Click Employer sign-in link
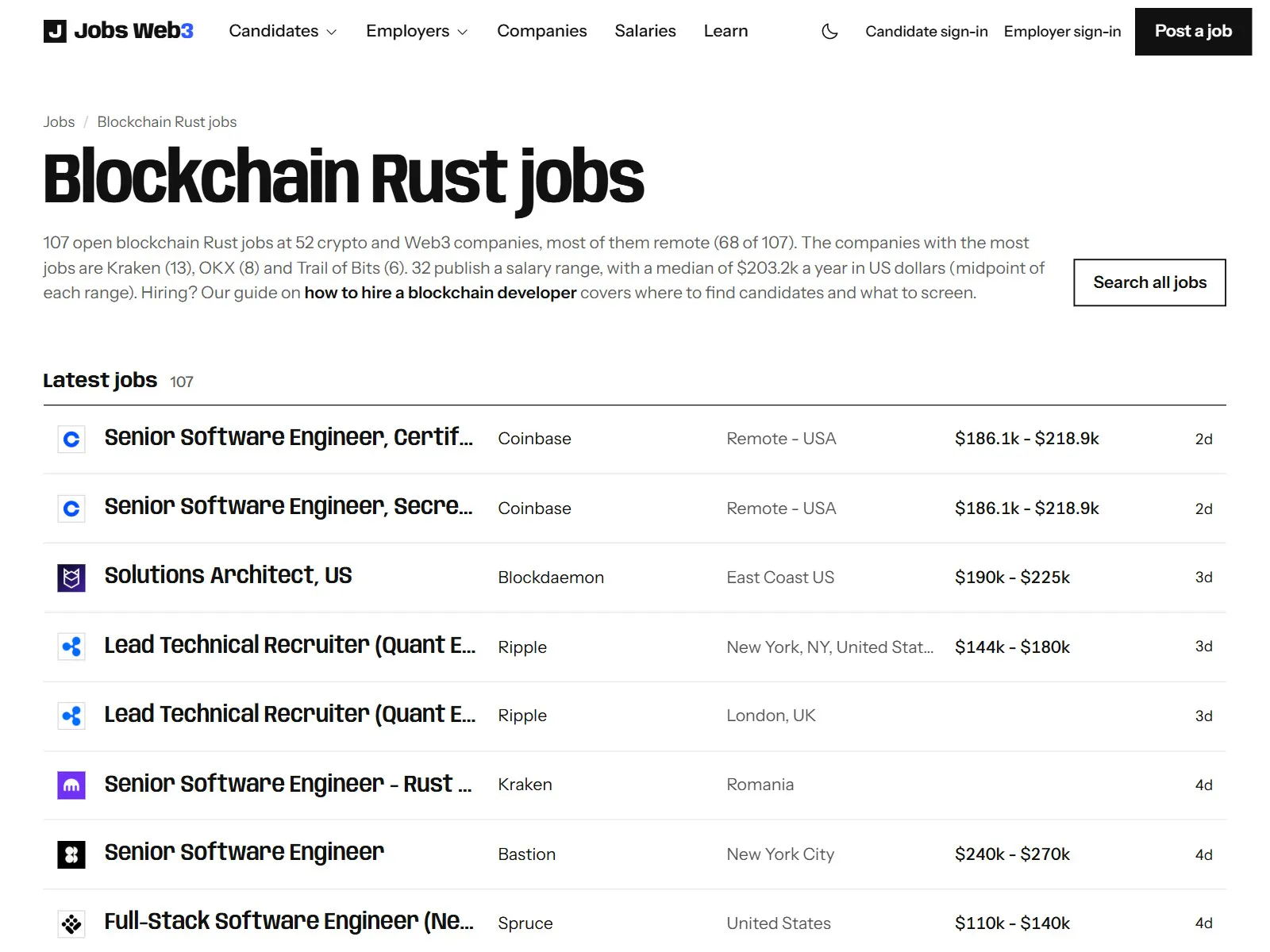The image size is (1270, 952). (1062, 32)
